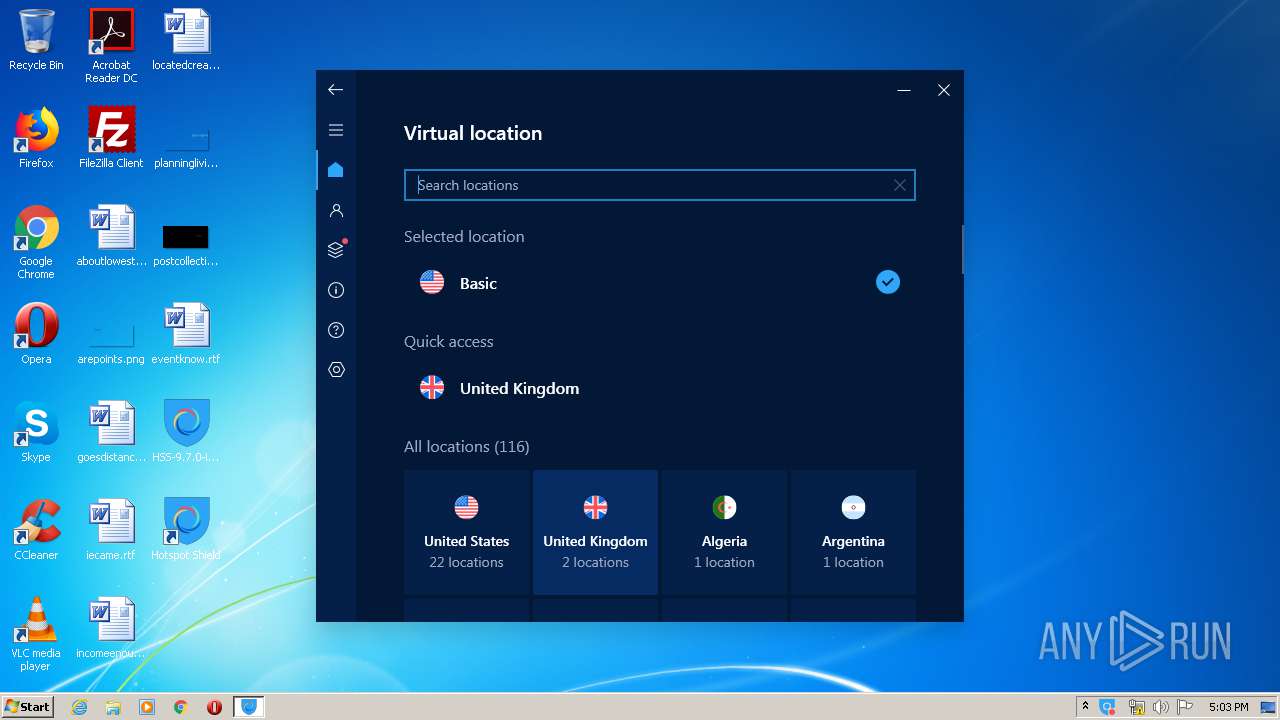Select aboutlowest document on desktop
Image resolution: width=1280 pixels, height=720 pixels.
111,236
